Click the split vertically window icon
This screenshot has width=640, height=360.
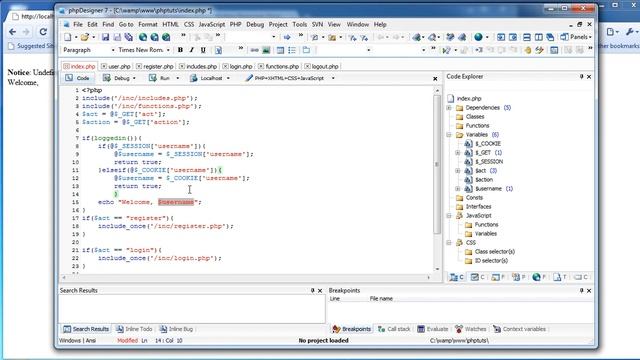[538, 37]
